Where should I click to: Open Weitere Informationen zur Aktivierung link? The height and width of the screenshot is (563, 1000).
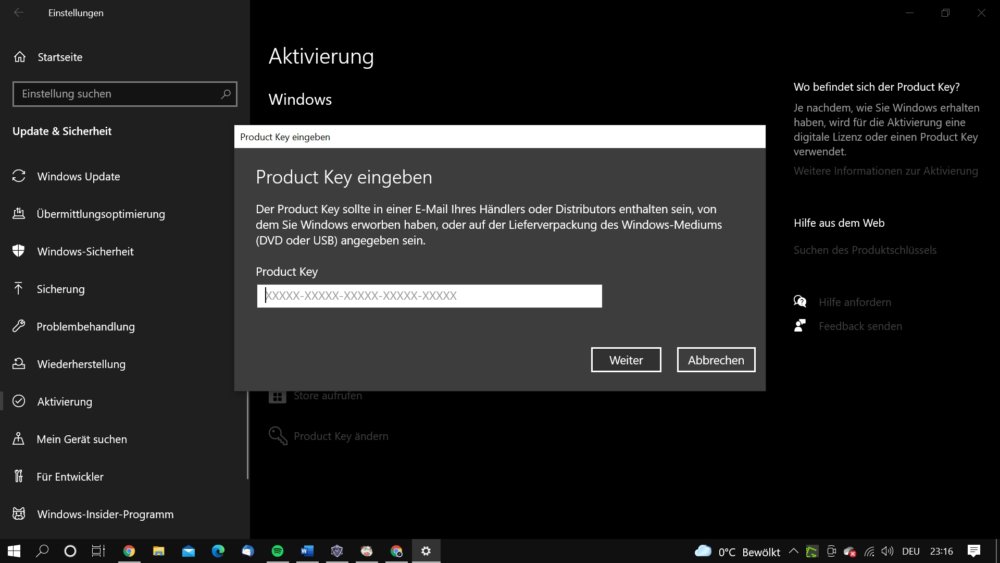pos(885,171)
